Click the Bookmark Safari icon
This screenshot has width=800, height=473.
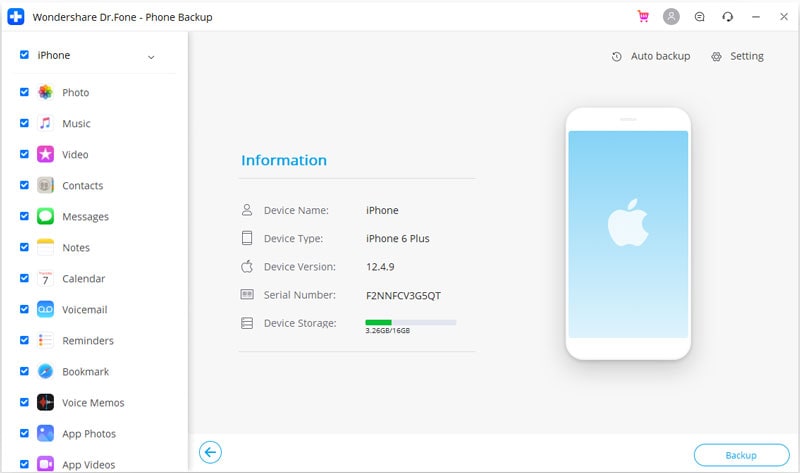[x=45, y=372]
